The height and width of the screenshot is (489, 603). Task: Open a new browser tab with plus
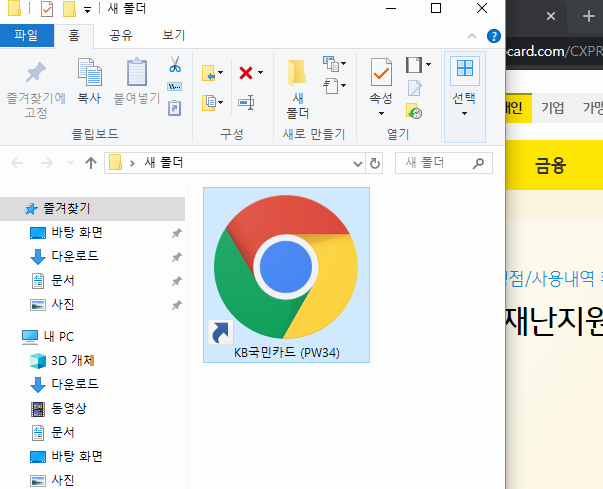(x=589, y=16)
